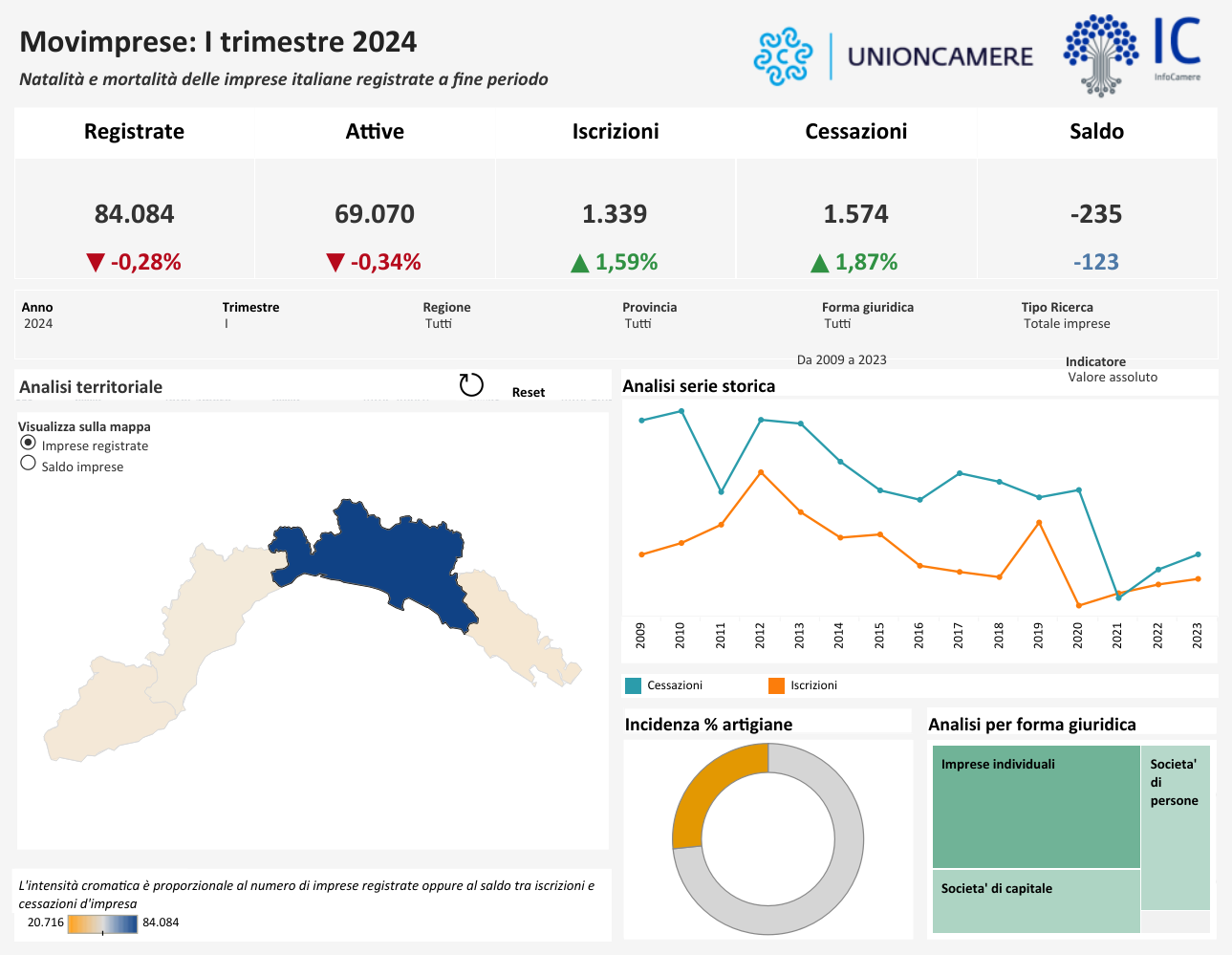Select the Societa' di capitale tile

pyautogui.click(x=1035, y=901)
